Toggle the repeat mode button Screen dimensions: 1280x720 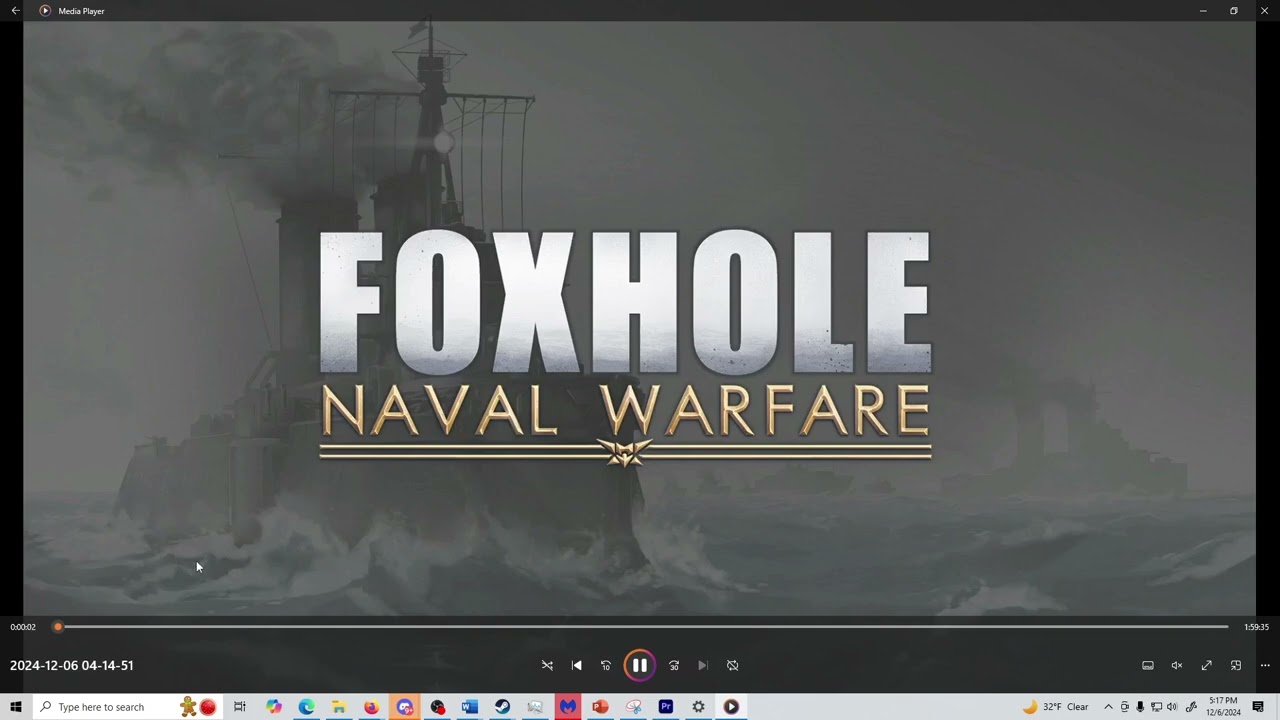coord(732,665)
